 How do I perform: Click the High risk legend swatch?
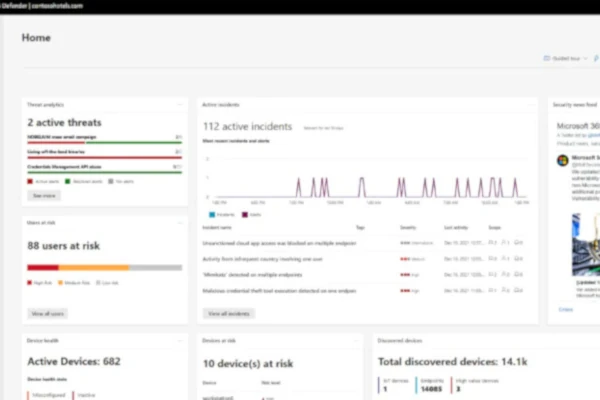point(29,283)
